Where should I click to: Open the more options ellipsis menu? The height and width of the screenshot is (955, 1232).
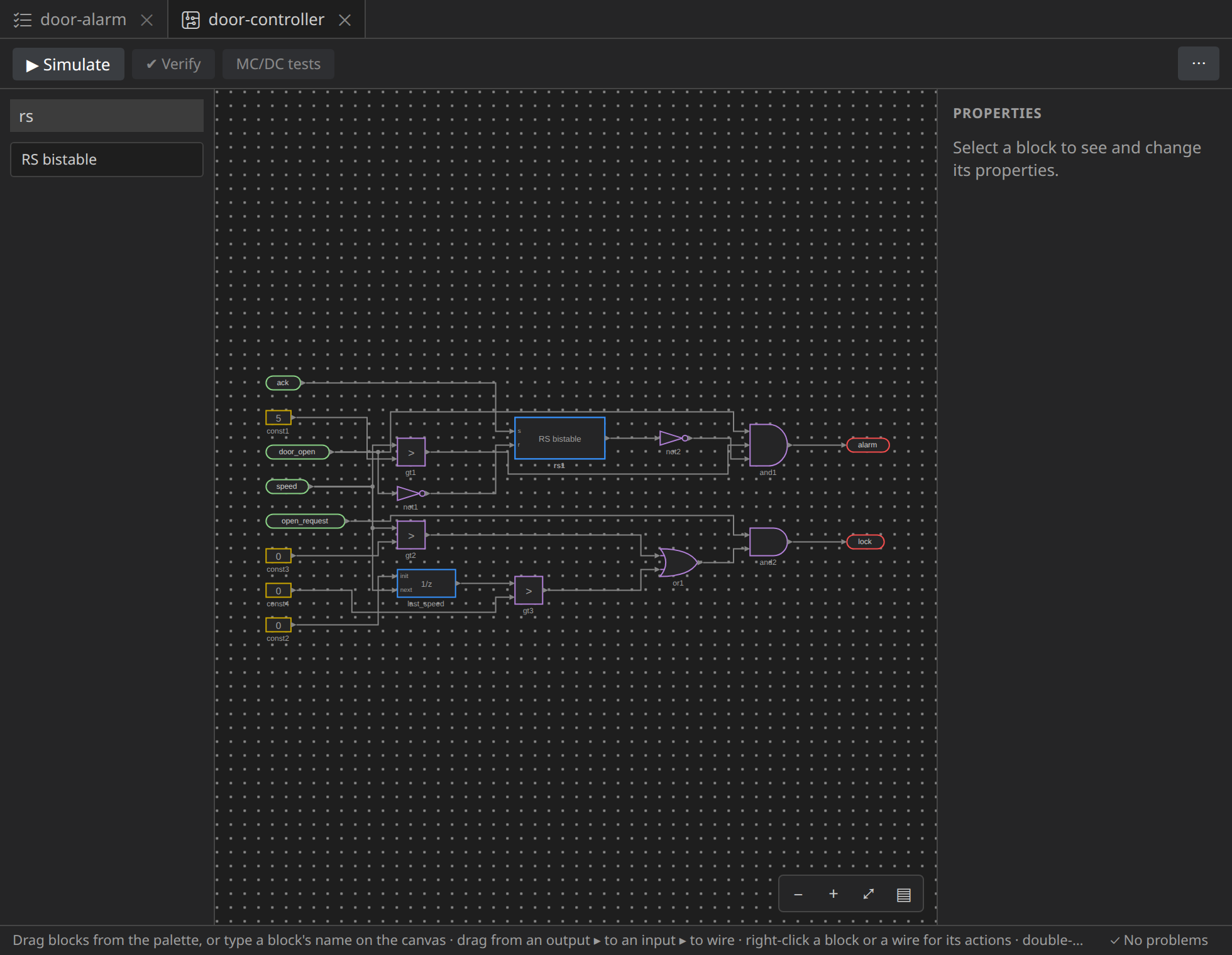[x=1198, y=63]
